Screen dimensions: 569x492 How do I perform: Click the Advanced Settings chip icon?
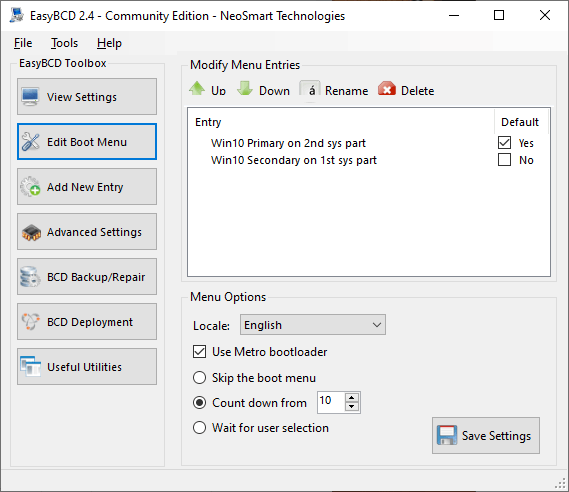(31, 233)
